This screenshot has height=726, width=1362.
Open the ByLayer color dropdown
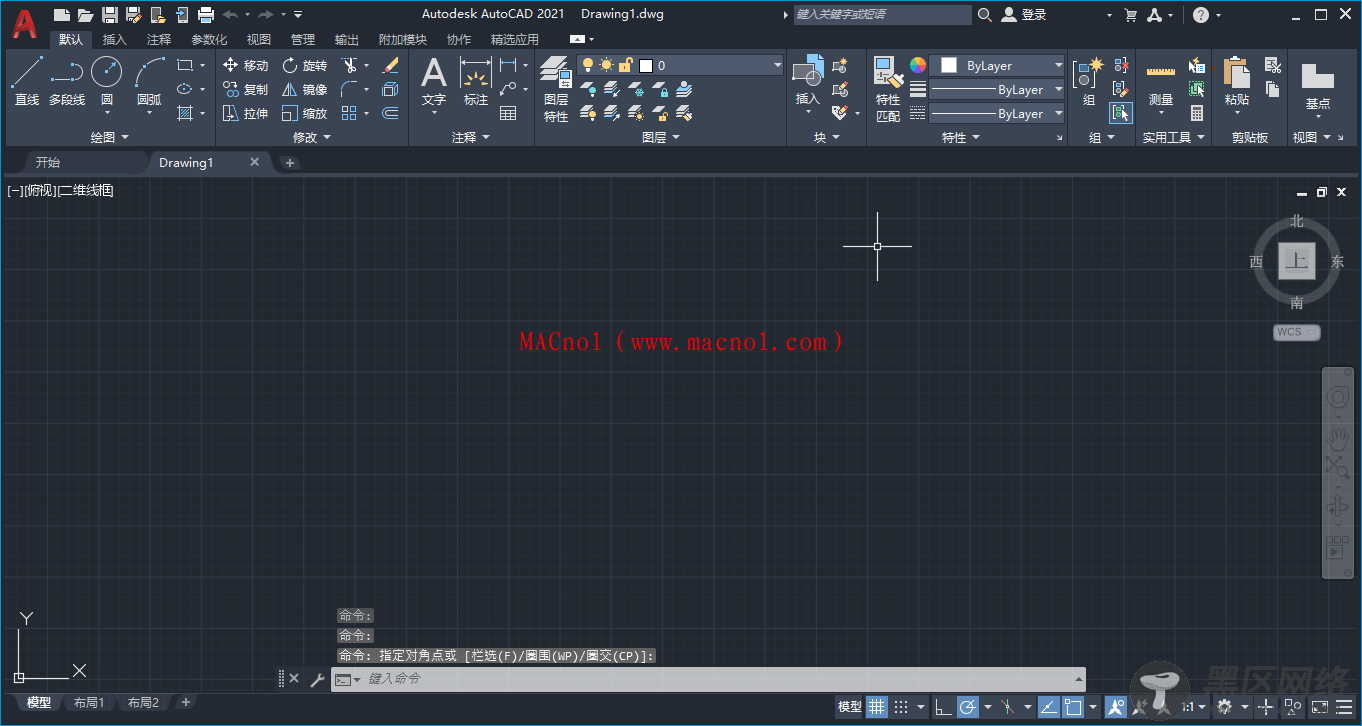click(x=997, y=65)
